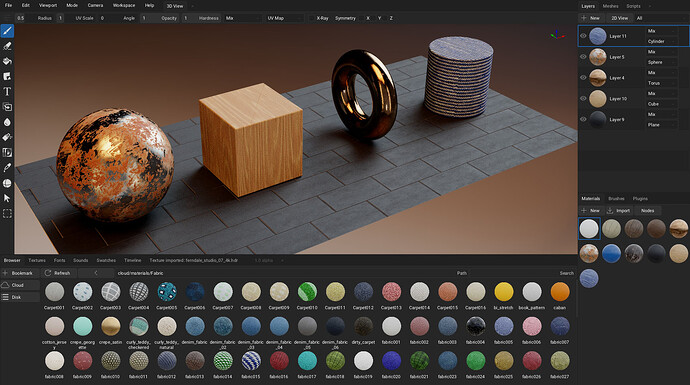This screenshot has height=385, width=690.
Task: Go back using the browser left chevron
Action: pos(96,273)
